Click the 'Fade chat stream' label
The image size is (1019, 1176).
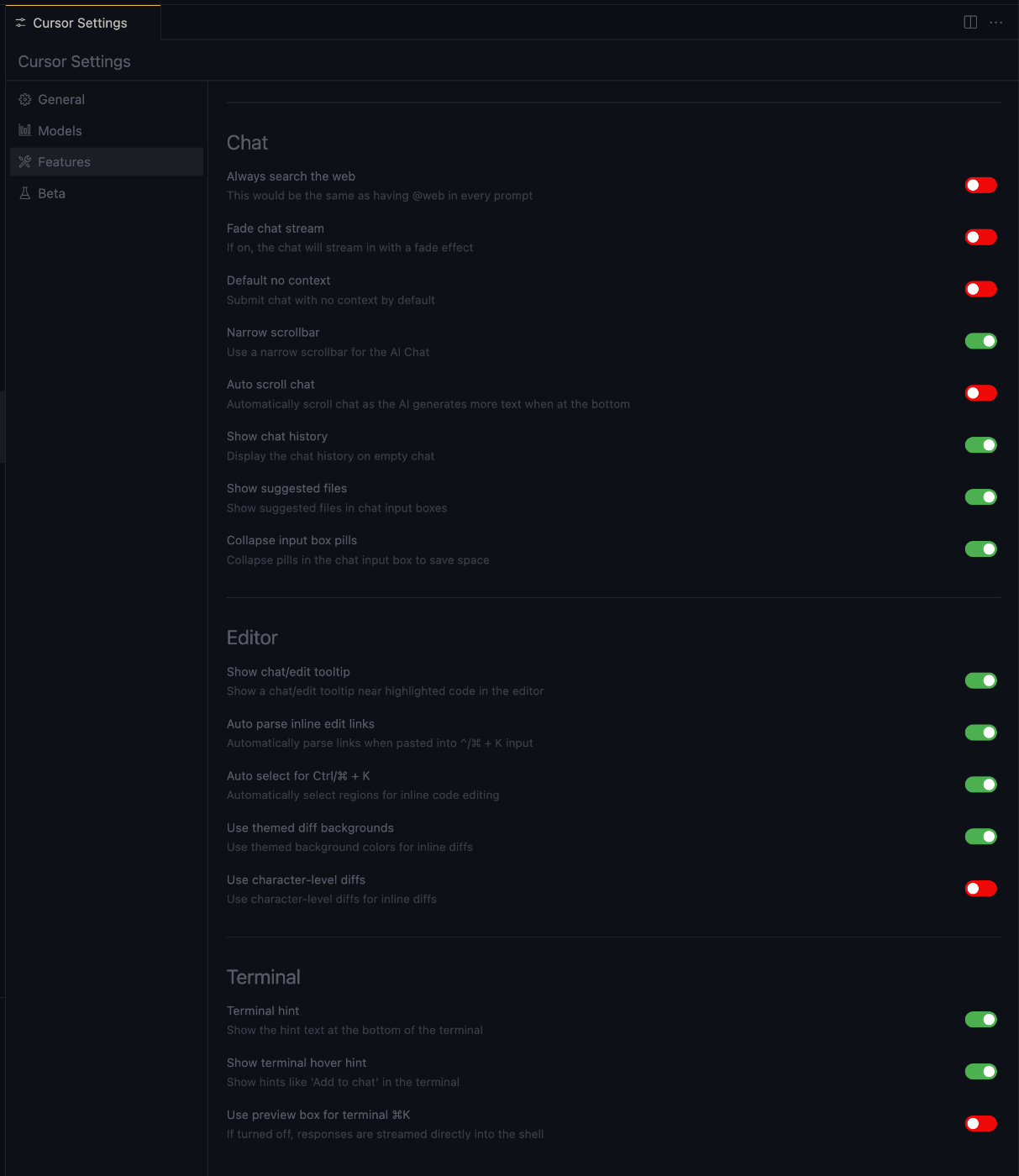(x=276, y=228)
